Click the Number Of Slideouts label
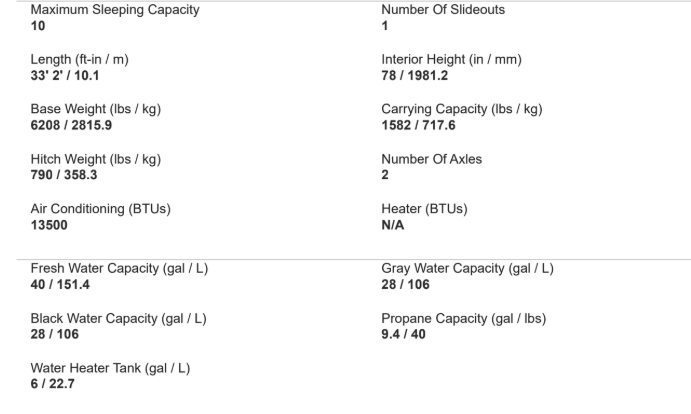 pyautogui.click(x=443, y=10)
